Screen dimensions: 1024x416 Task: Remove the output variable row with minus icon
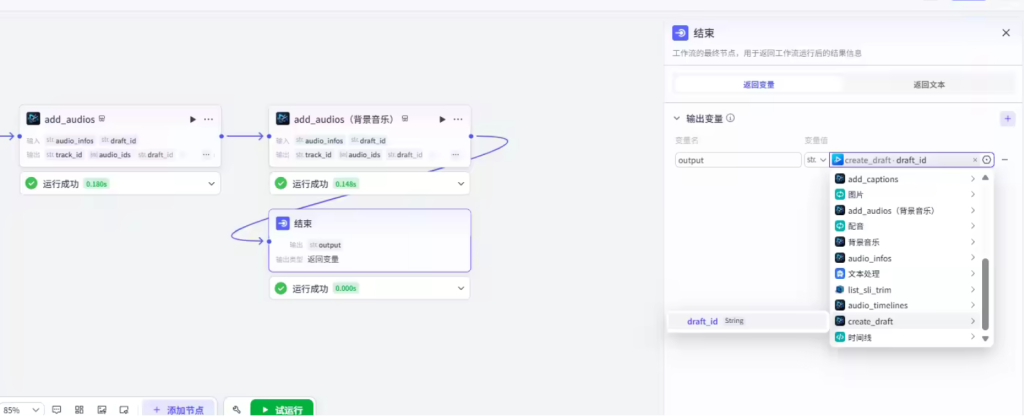pyautogui.click(x=1005, y=160)
